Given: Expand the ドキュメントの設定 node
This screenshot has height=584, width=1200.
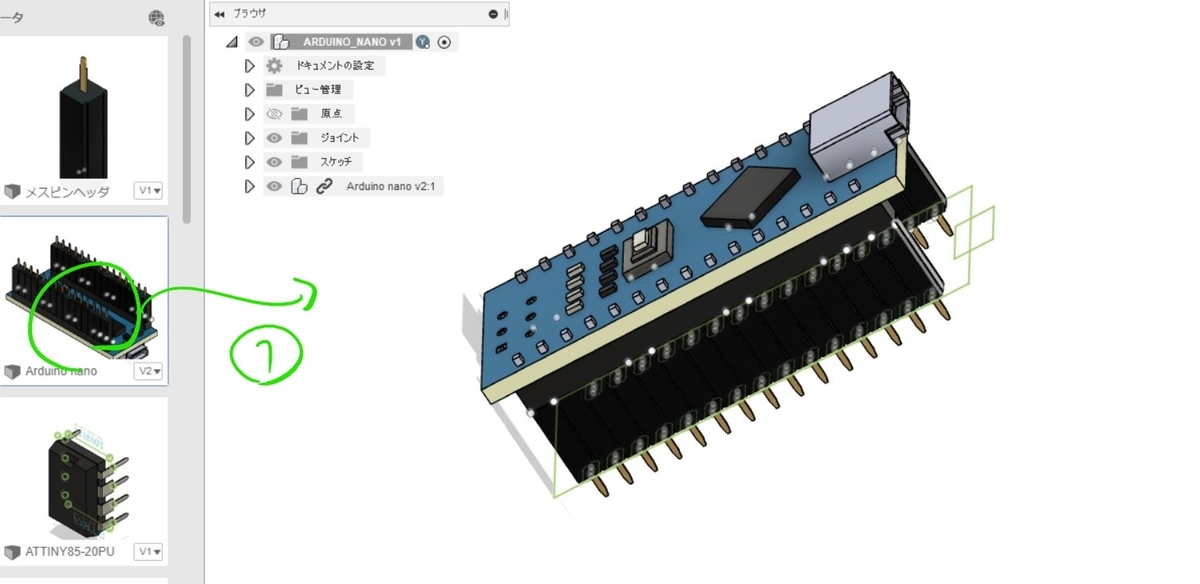Looking at the screenshot, I should 250,66.
